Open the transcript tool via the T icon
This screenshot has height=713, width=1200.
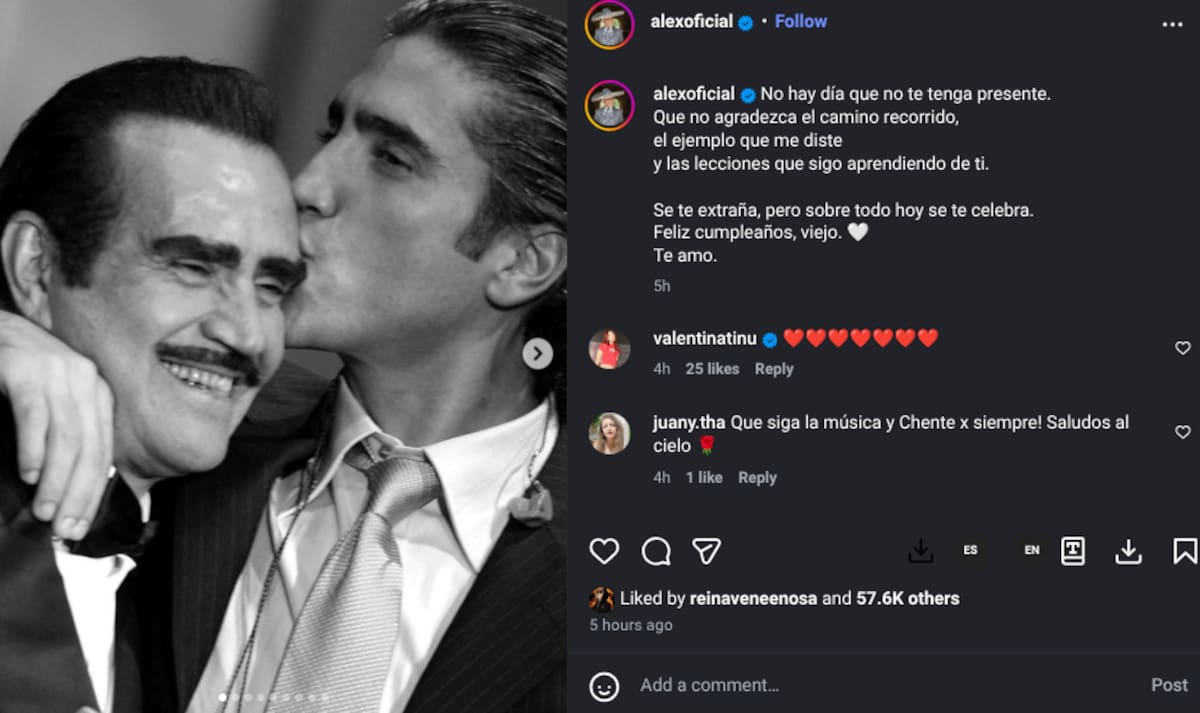pos(1074,550)
